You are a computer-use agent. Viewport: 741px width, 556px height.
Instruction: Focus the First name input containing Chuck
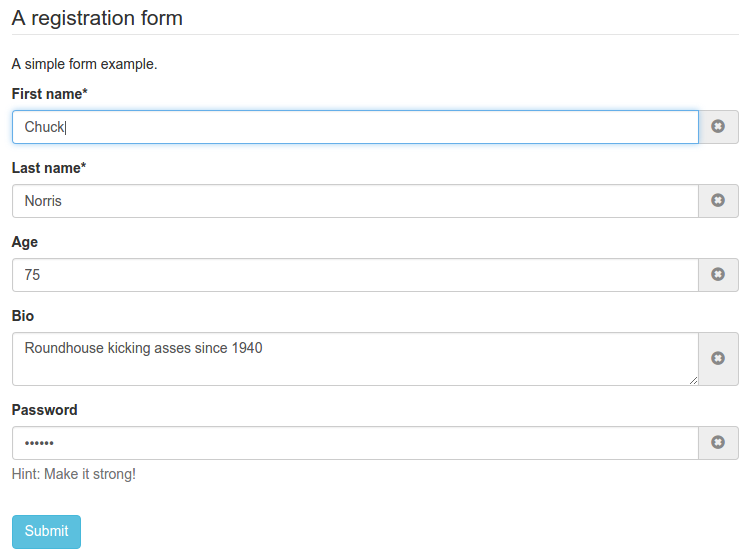pyautogui.click(x=355, y=127)
